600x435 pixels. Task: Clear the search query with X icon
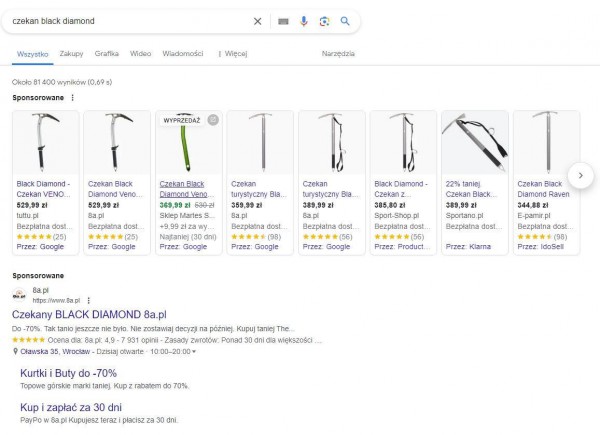coord(257,21)
